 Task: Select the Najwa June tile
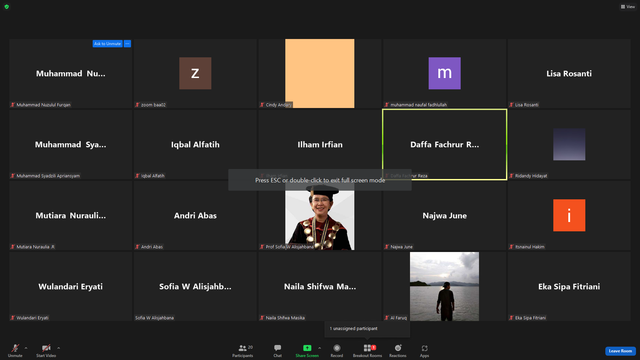[444, 216]
